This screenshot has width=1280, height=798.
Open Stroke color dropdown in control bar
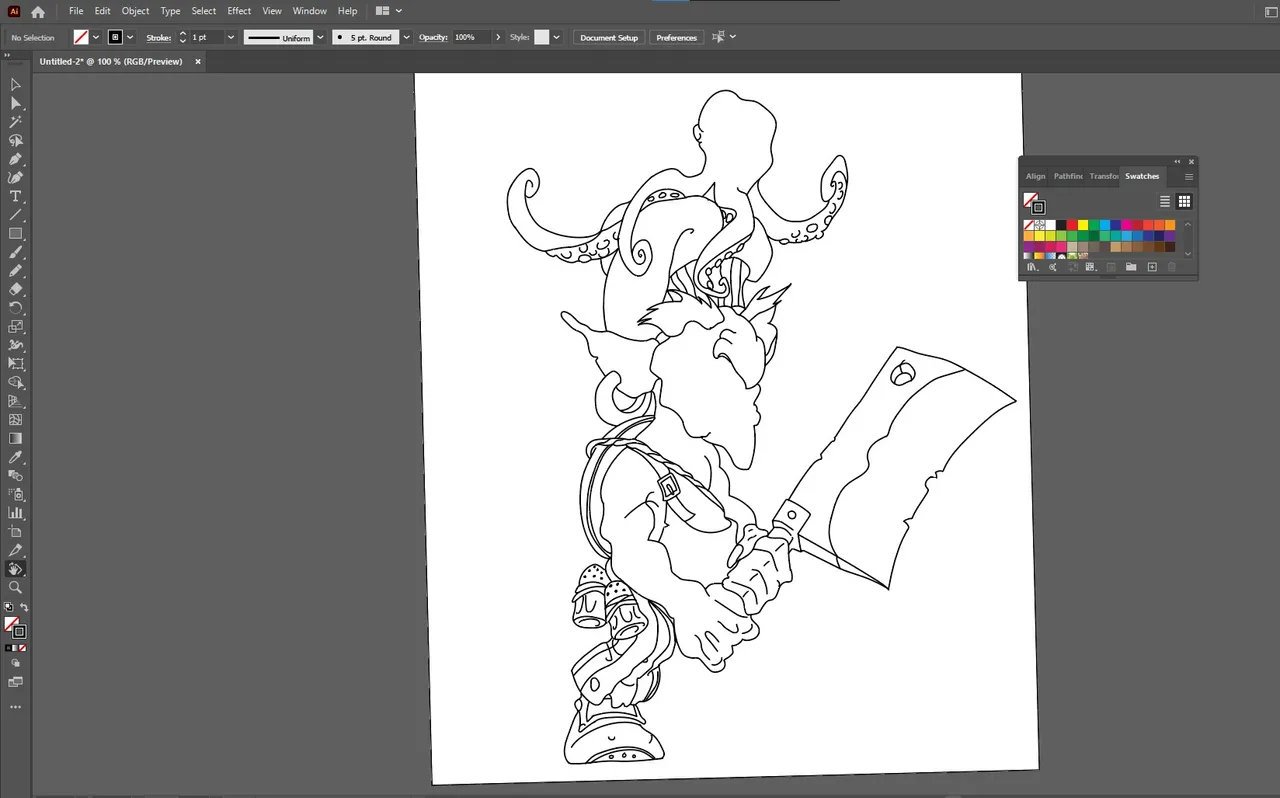pyautogui.click(x=130, y=37)
